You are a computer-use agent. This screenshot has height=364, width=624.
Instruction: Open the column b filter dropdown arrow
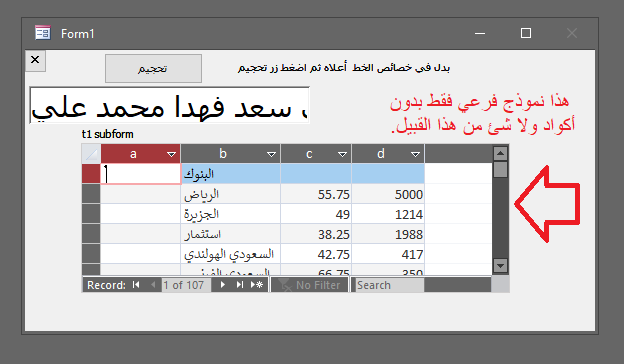tap(271, 154)
